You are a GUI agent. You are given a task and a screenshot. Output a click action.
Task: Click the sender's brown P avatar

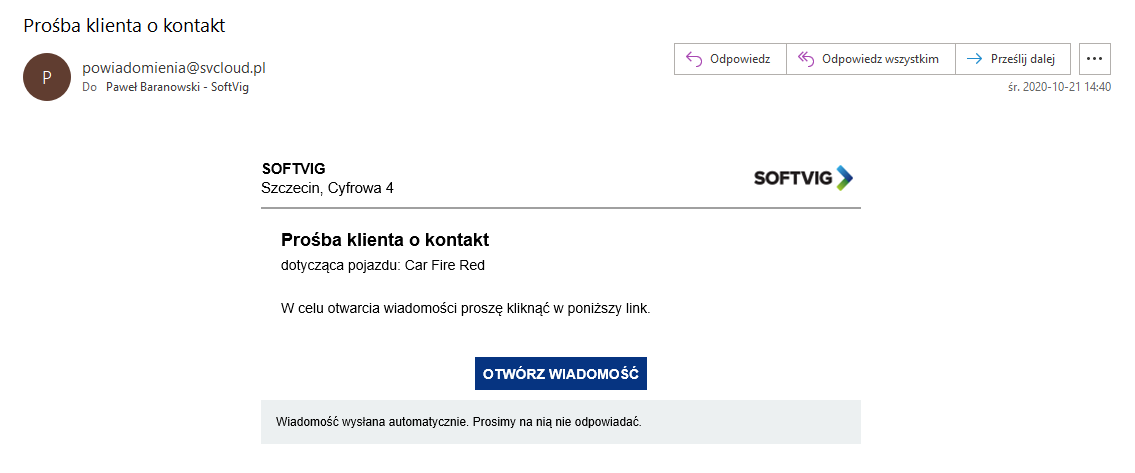[47, 77]
